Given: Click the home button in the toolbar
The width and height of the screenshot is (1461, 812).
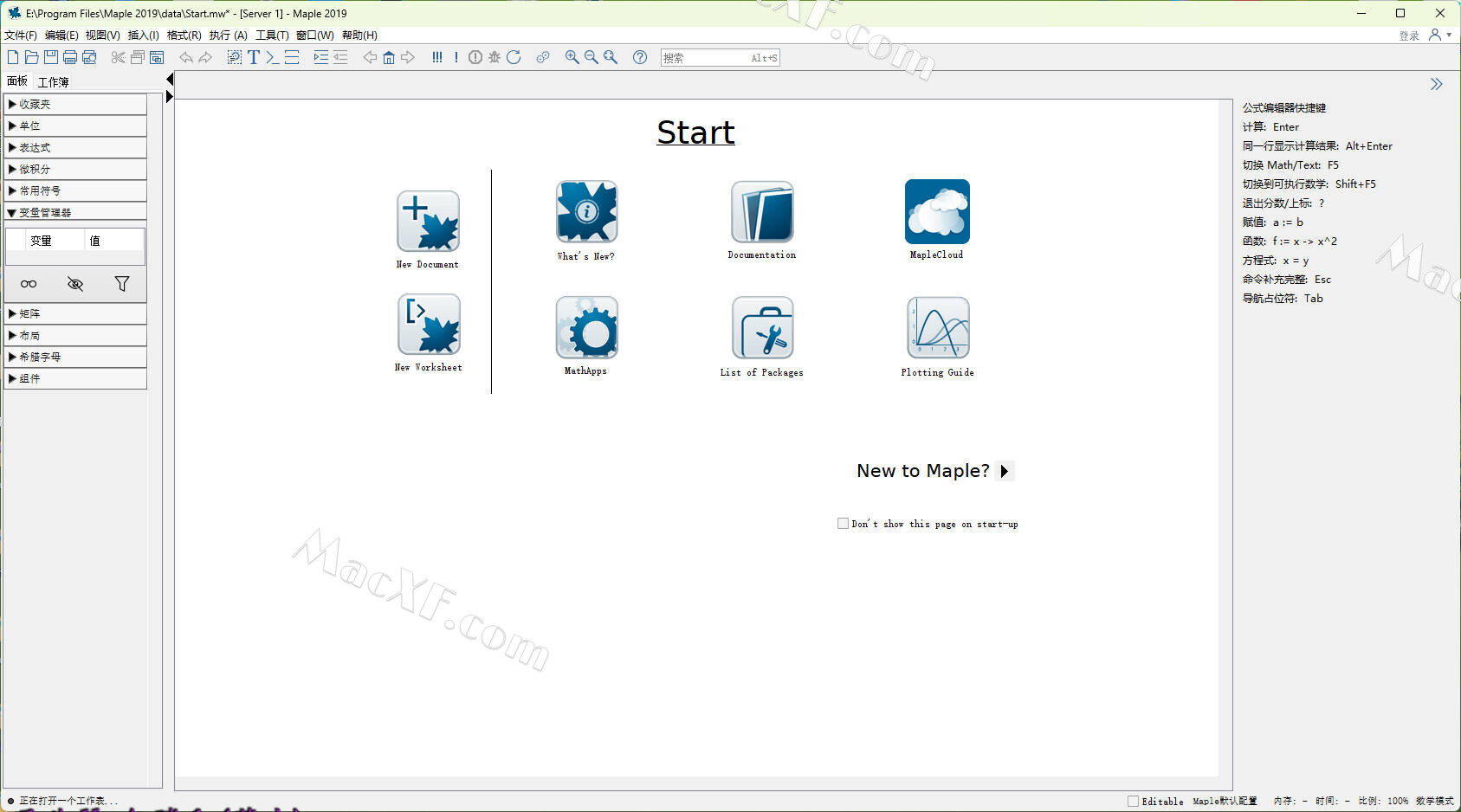Looking at the screenshot, I should [x=389, y=58].
